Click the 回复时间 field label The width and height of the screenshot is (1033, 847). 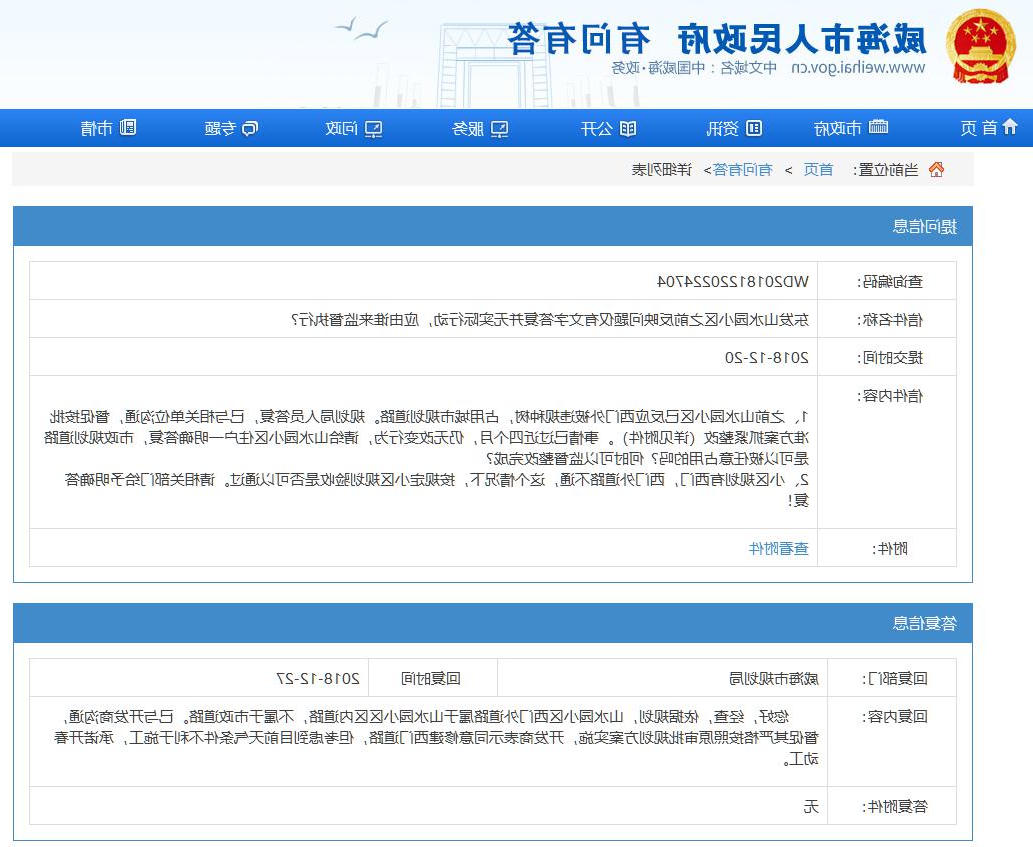tap(431, 678)
